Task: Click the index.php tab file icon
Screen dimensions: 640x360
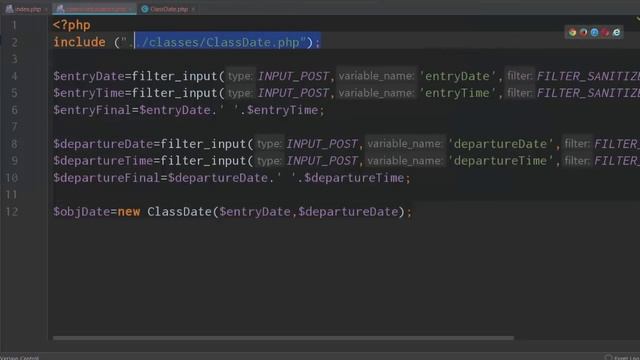Action: [x=9, y=9]
